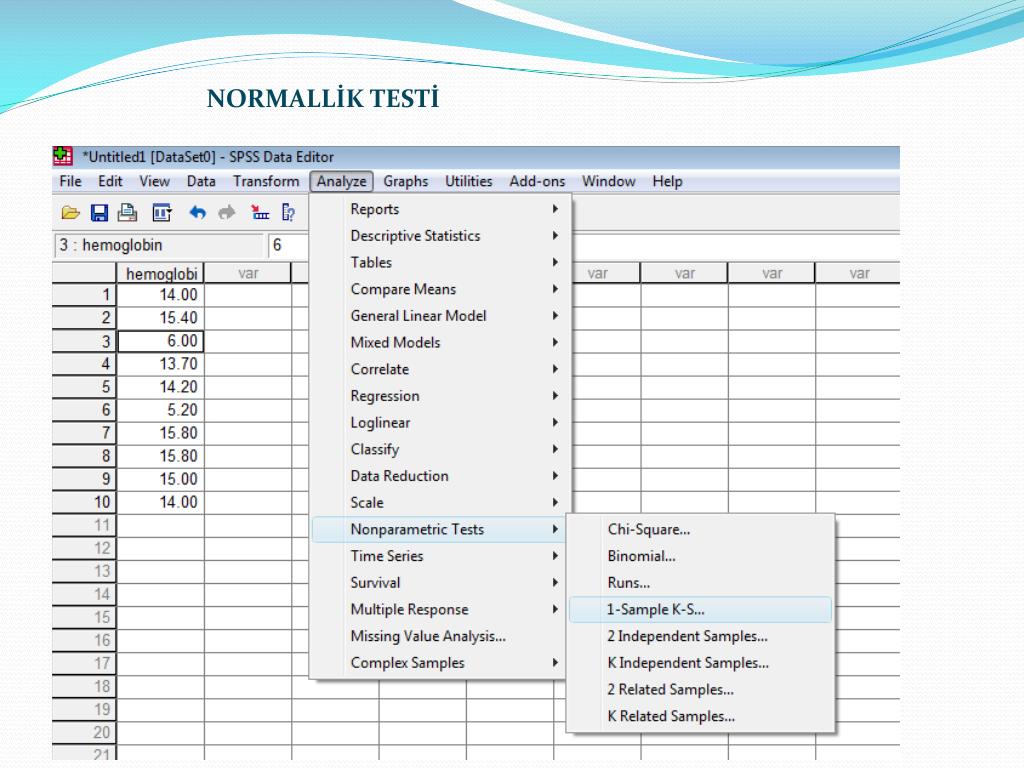Screen dimensions: 1024x768
Task: Expand the Multiple Response submenu
Action: [x=439, y=610]
